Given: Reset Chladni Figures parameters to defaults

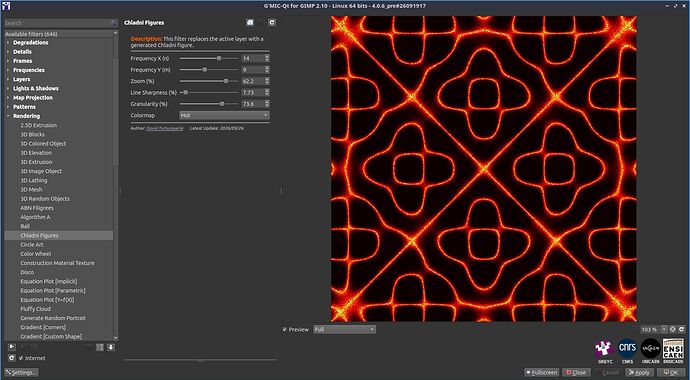Looking at the screenshot, I should click(272, 22).
